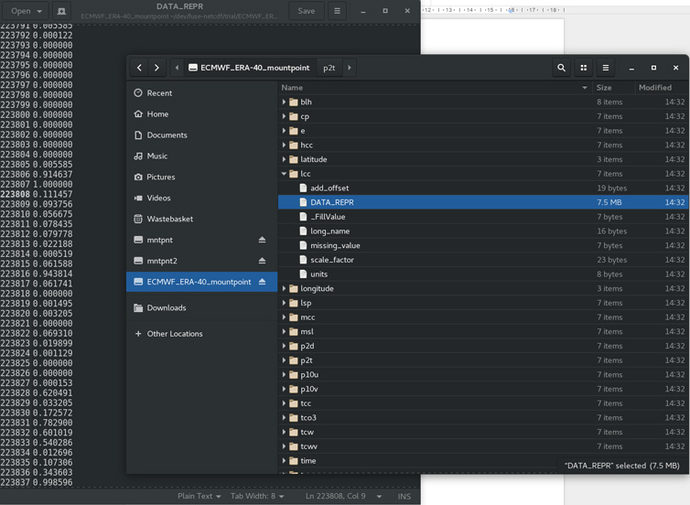
Task: Select the scale_factor file
Action: click(x=483, y=260)
